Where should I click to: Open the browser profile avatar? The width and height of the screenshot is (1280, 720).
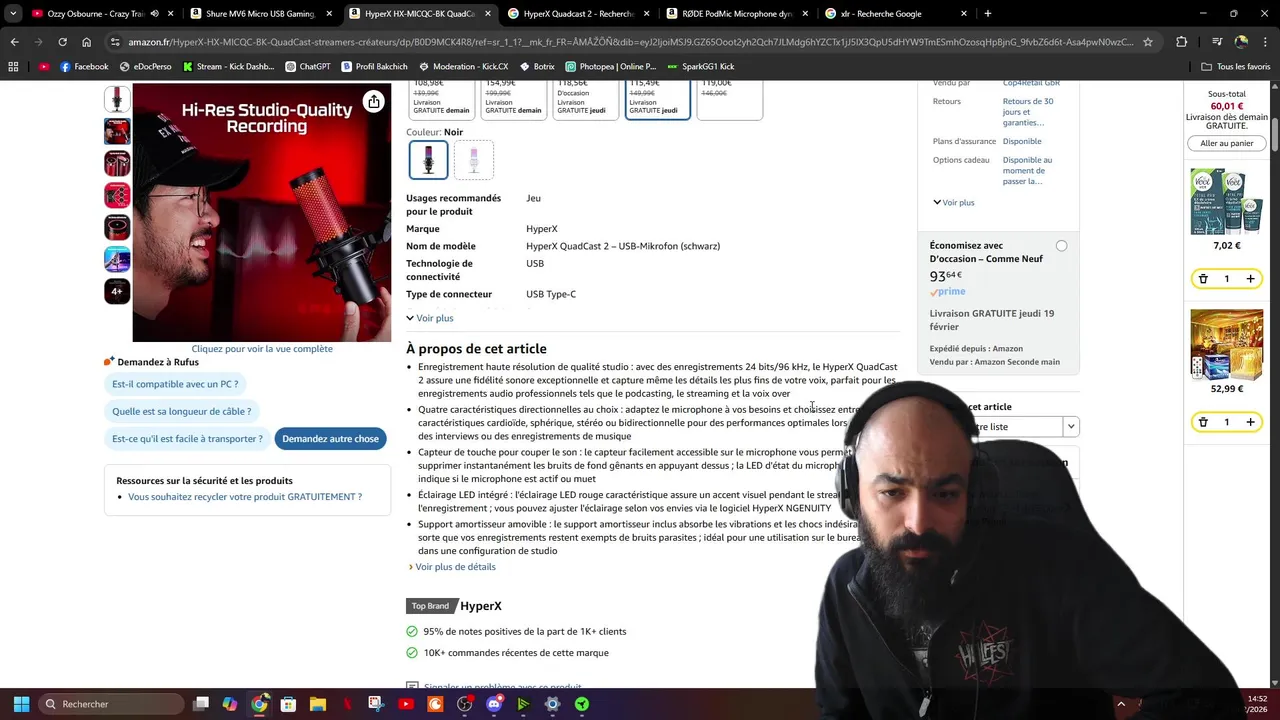(1241, 42)
